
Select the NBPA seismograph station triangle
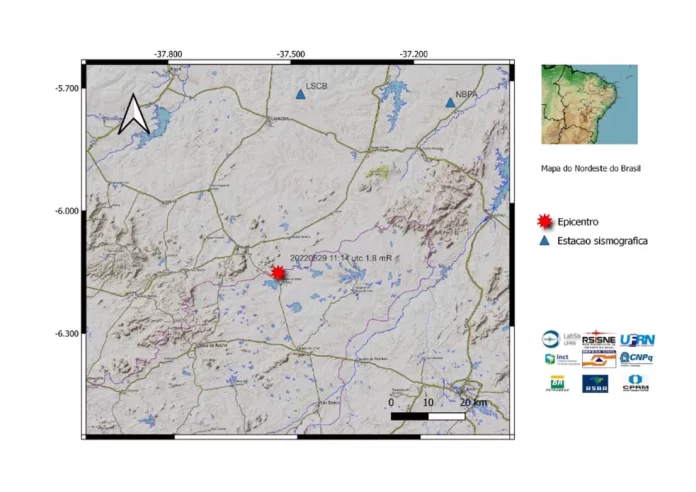click(x=450, y=102)
